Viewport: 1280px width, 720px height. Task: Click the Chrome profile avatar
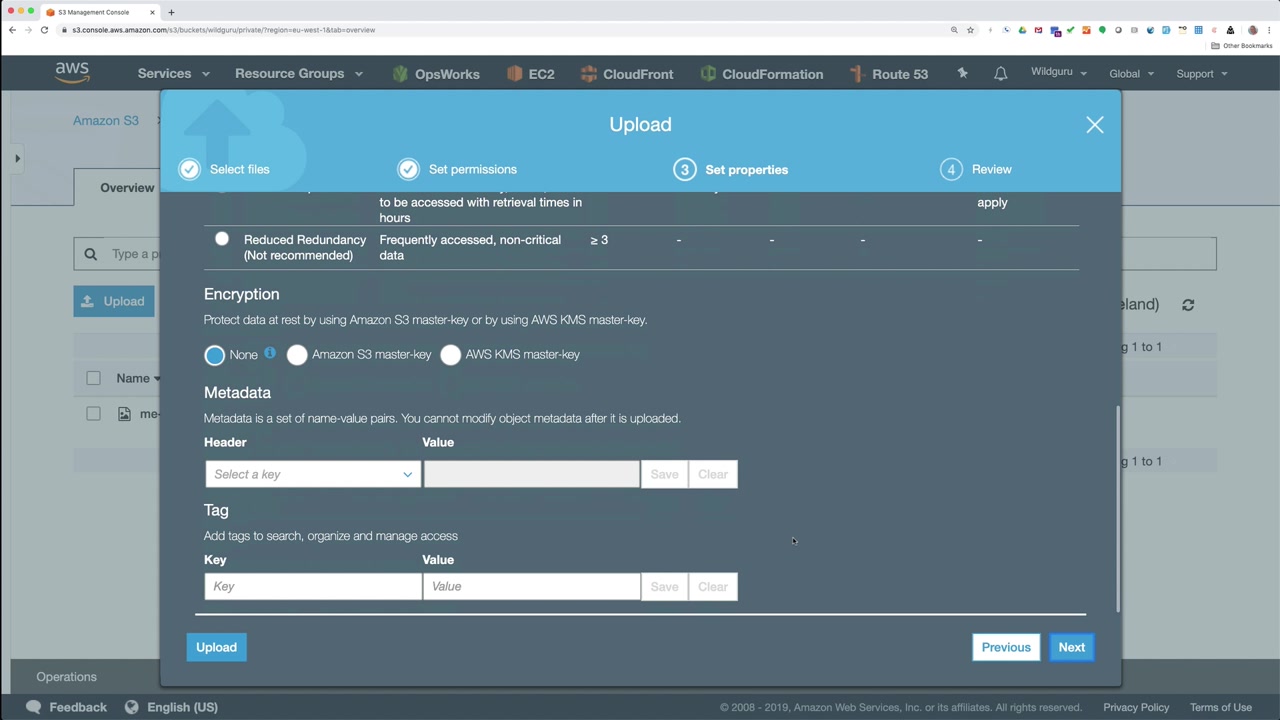tap(1253, 30)
